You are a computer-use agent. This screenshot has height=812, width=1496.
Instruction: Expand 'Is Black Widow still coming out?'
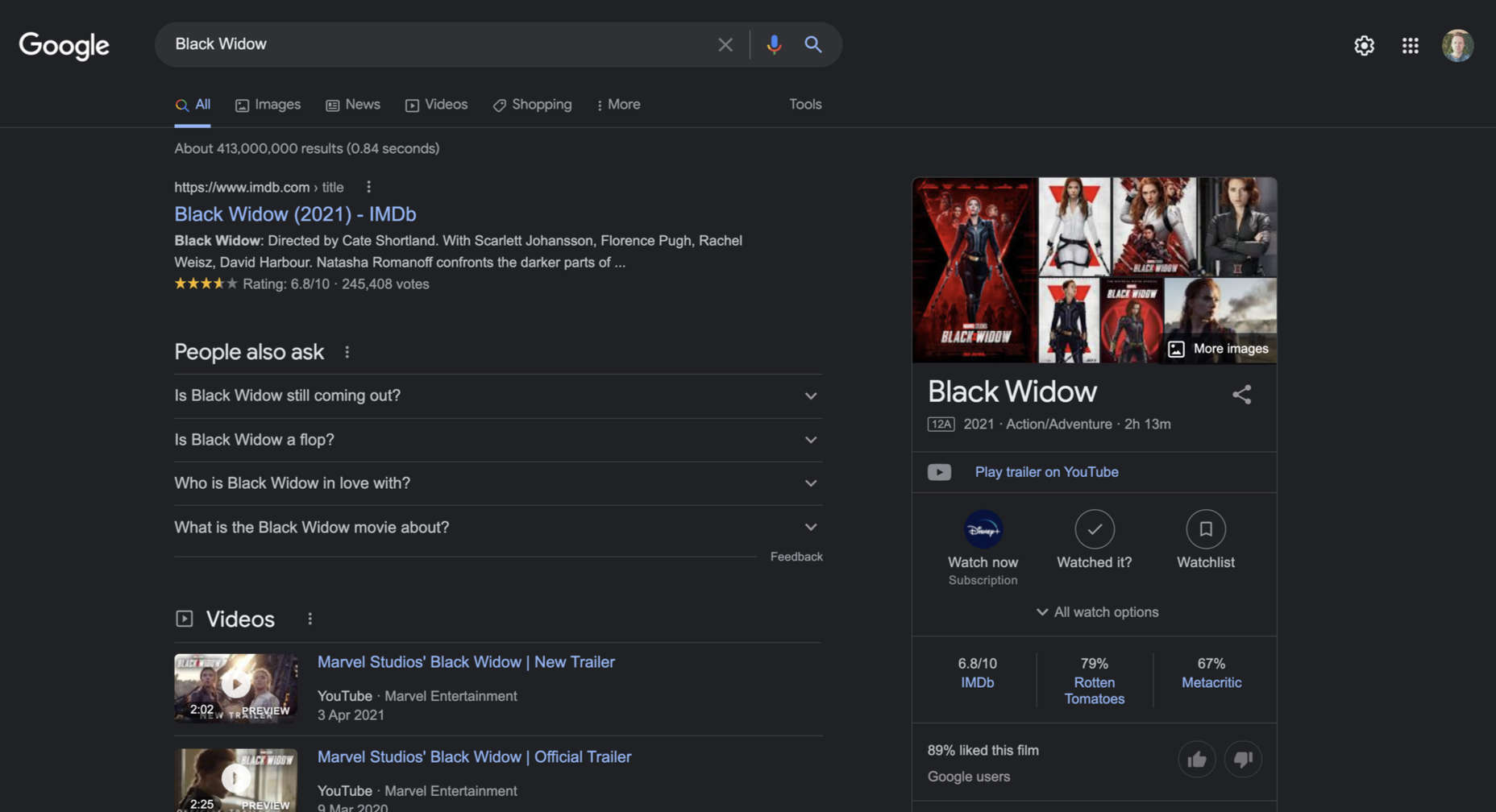498,396
